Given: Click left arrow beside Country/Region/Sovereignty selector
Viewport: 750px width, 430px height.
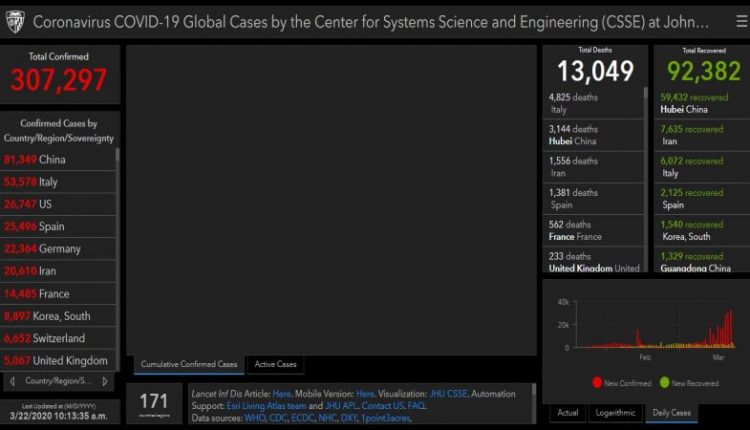Looking at the screenshot, I should (x=11, y=381).
